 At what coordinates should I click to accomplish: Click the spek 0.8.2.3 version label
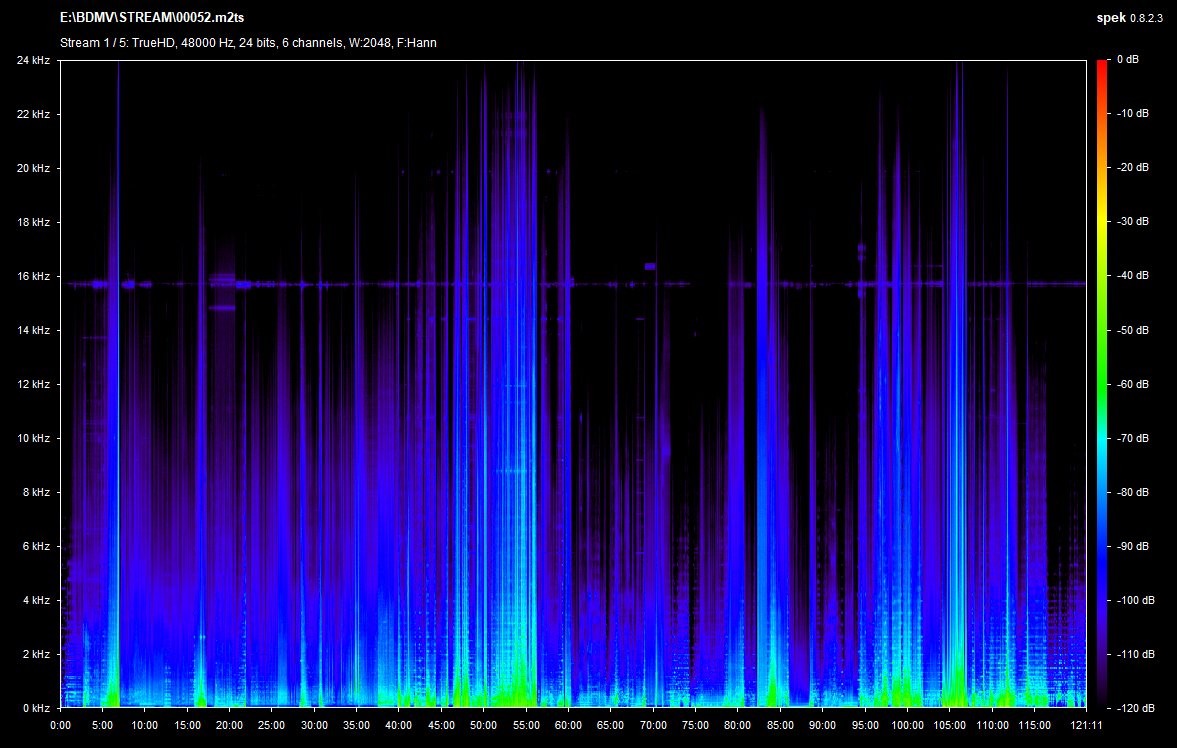click(1130, 18)
